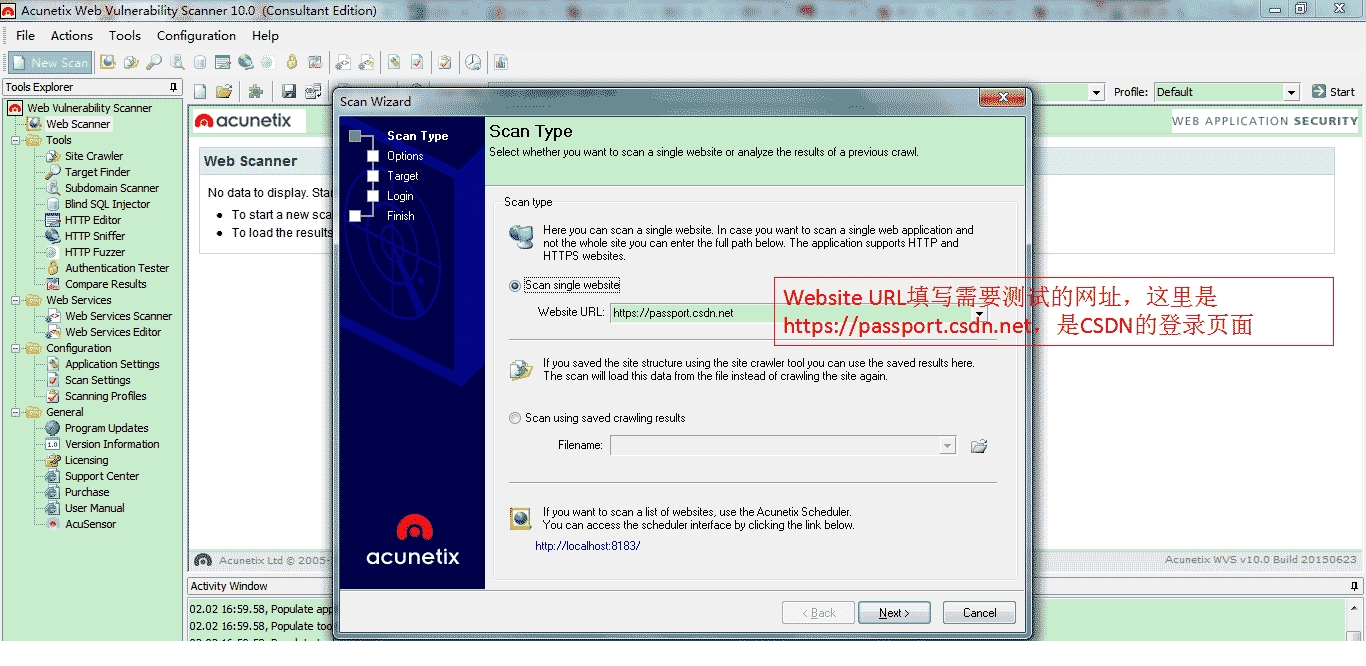Click the Website URL input field
The height and width of the screenshot is (666, 1366).
[x=791, y=313]
